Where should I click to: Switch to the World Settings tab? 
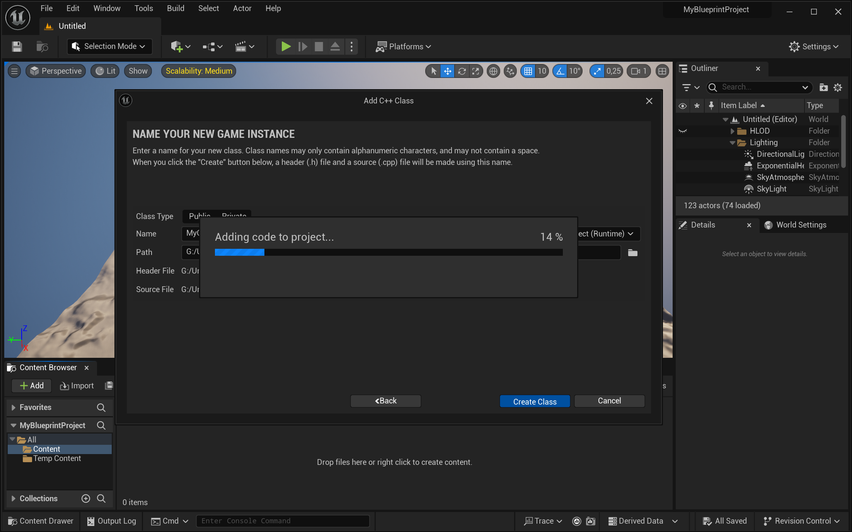(795, 225)
